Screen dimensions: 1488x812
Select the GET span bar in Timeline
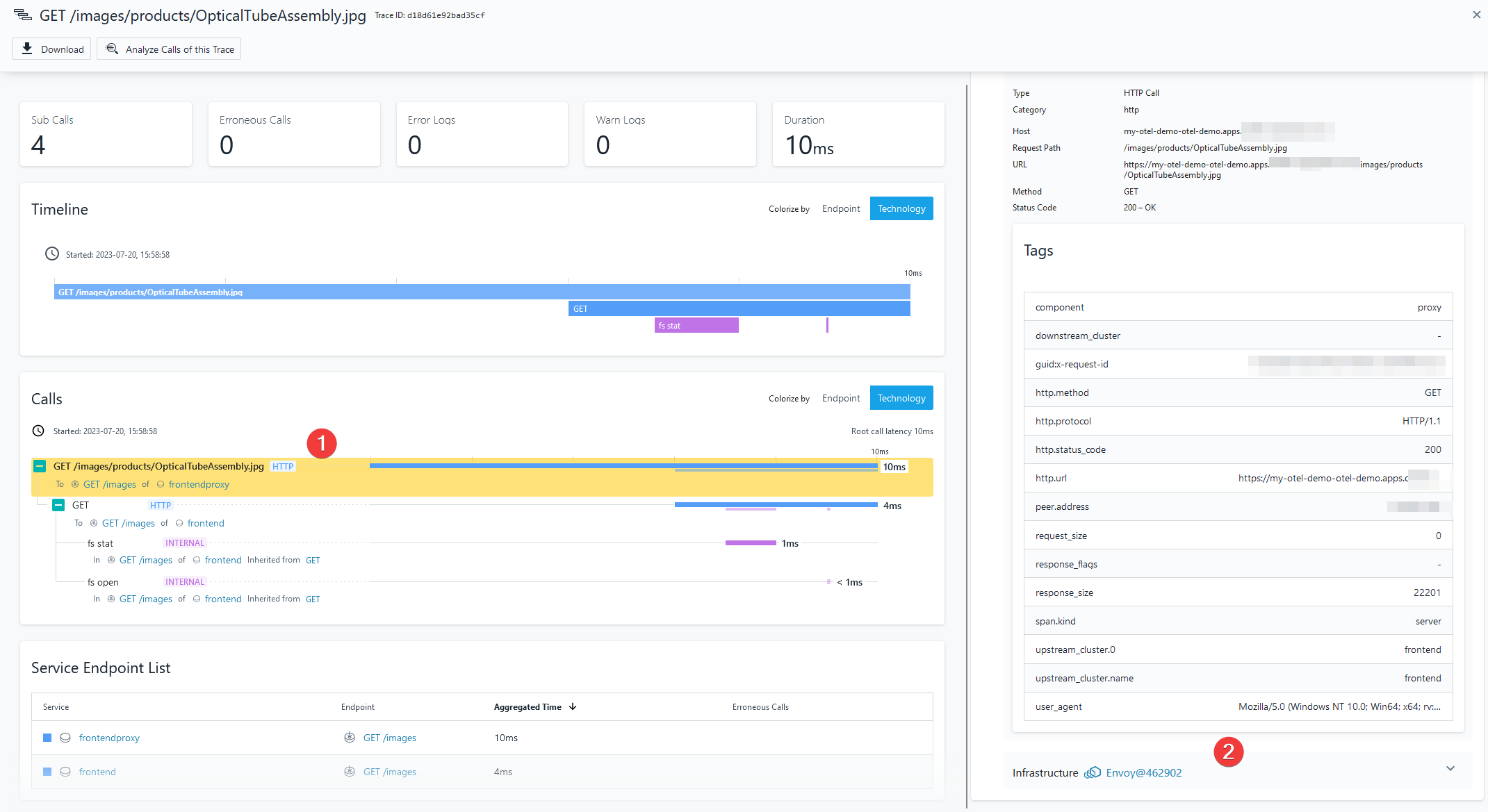[x=739, y=308]
